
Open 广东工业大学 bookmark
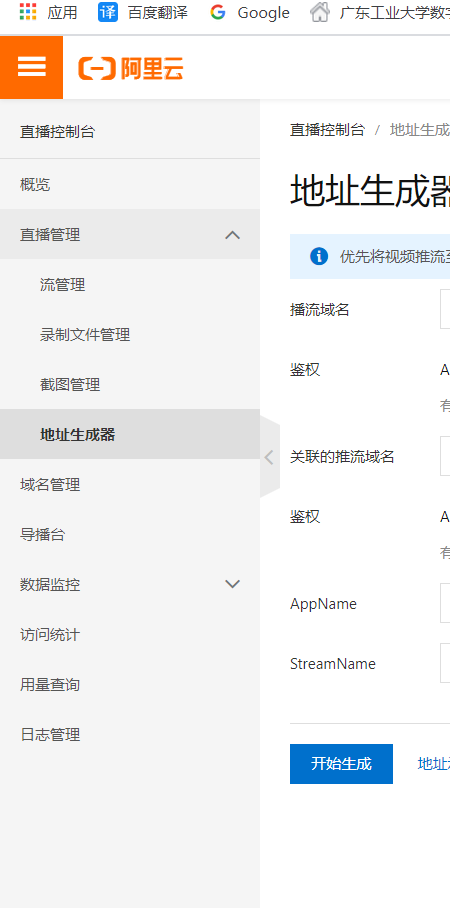[394, 12]
